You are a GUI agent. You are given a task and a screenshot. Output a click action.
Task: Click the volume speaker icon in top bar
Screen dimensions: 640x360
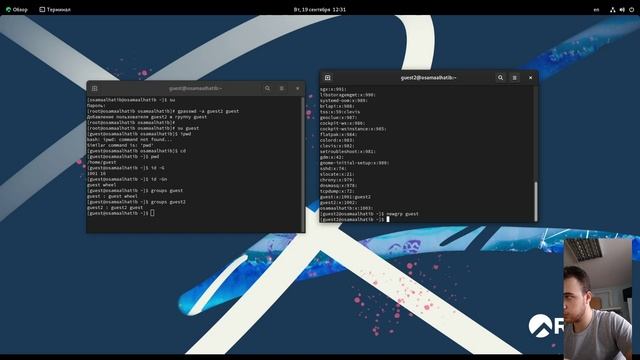pos(622,9)
